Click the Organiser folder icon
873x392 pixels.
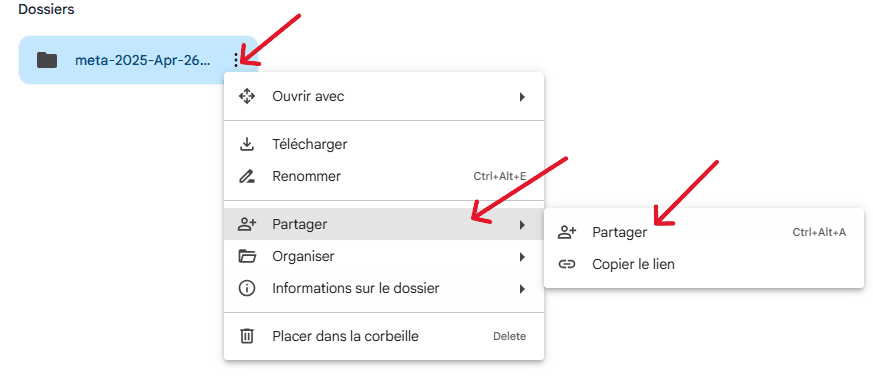pos(247,257)
